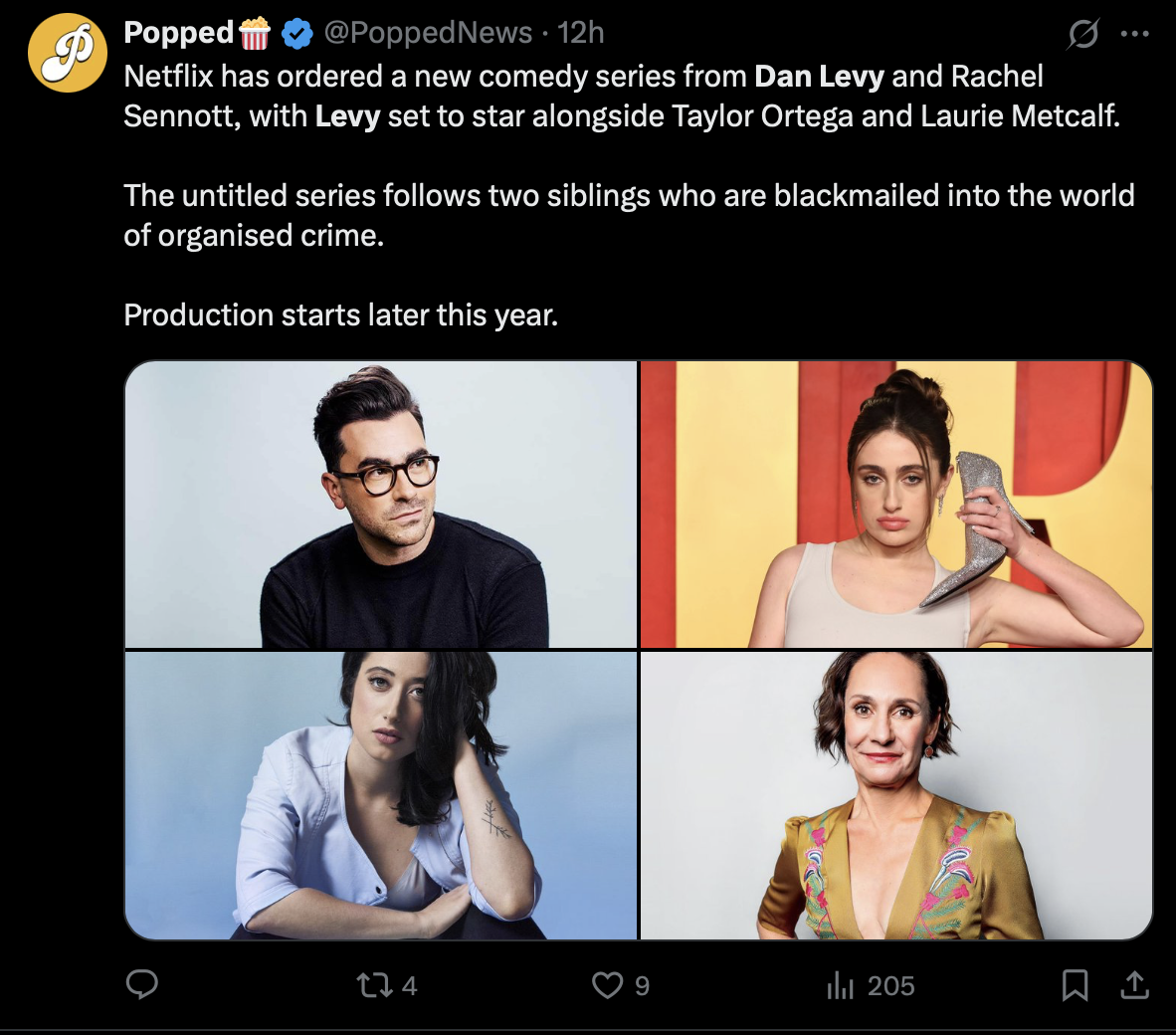View post analytics bar chart icon
The image size is (1176, 1035).
coord(841,985)
